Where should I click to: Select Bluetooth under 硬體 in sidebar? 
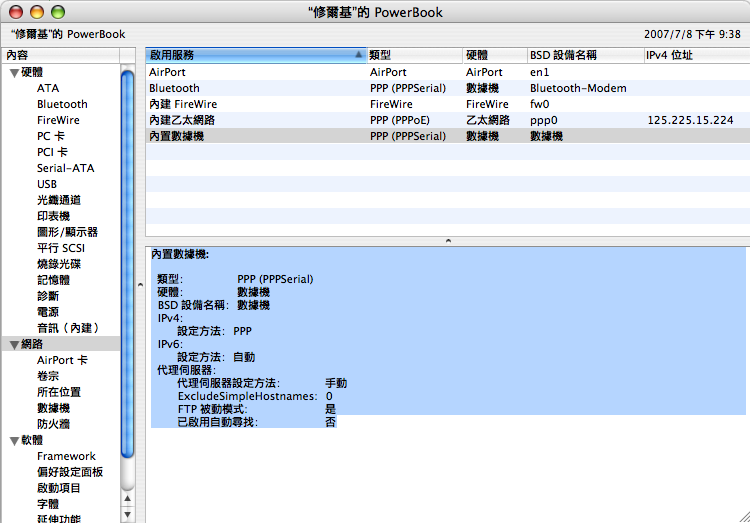pyautogui.click(x=62, y=104)
